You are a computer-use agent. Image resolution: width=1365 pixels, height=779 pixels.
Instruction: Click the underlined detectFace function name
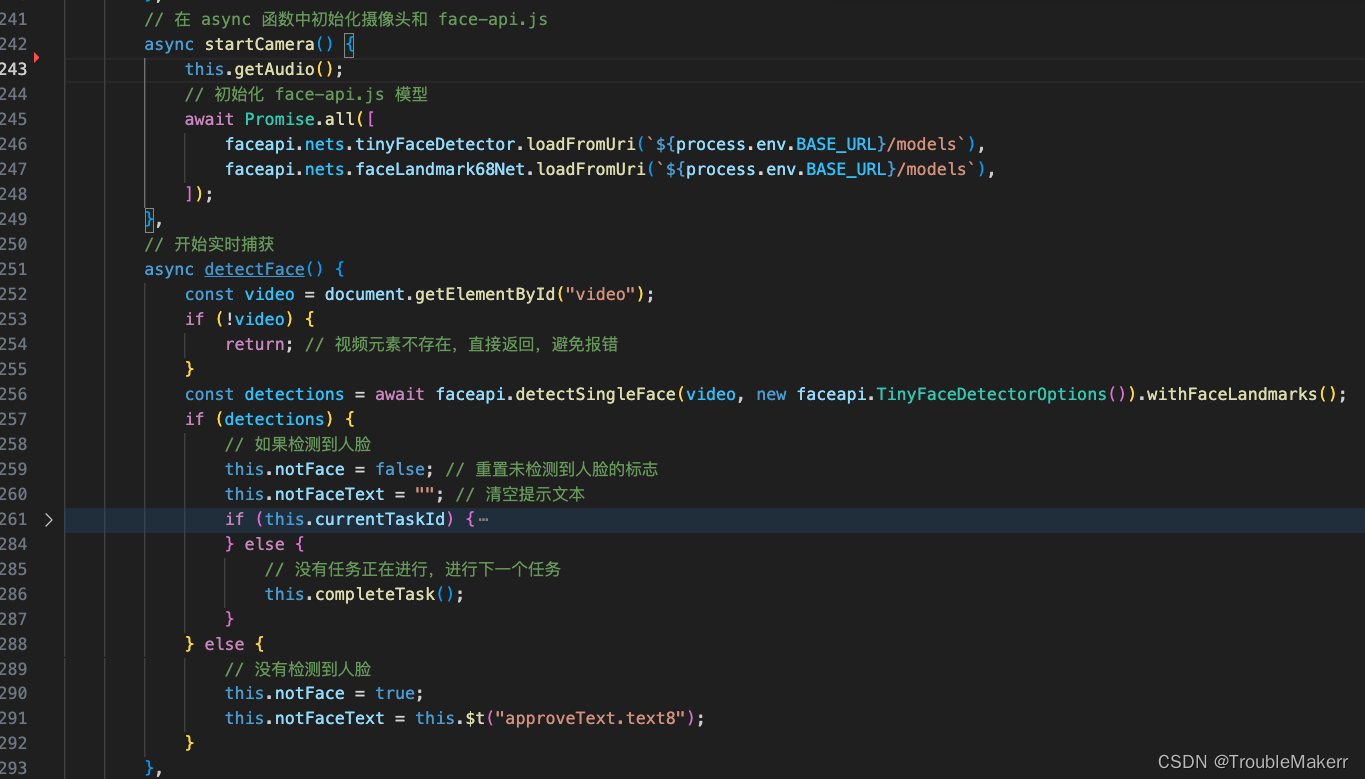tap(254, 269)
